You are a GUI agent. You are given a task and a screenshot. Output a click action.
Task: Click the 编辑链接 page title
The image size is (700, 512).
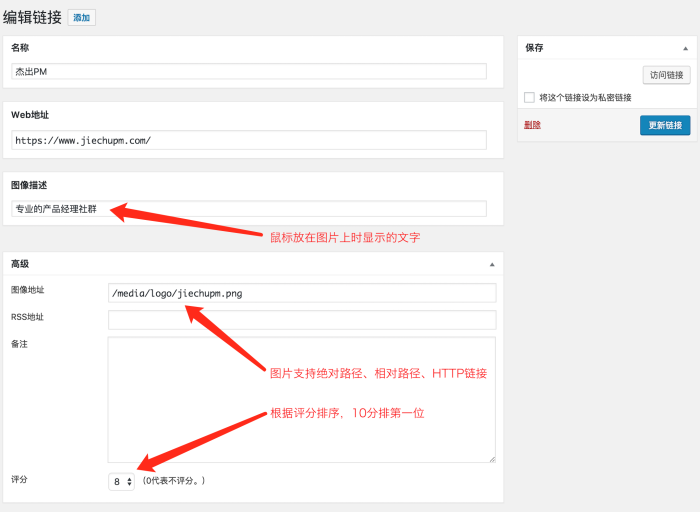click(x=32, y=17)
